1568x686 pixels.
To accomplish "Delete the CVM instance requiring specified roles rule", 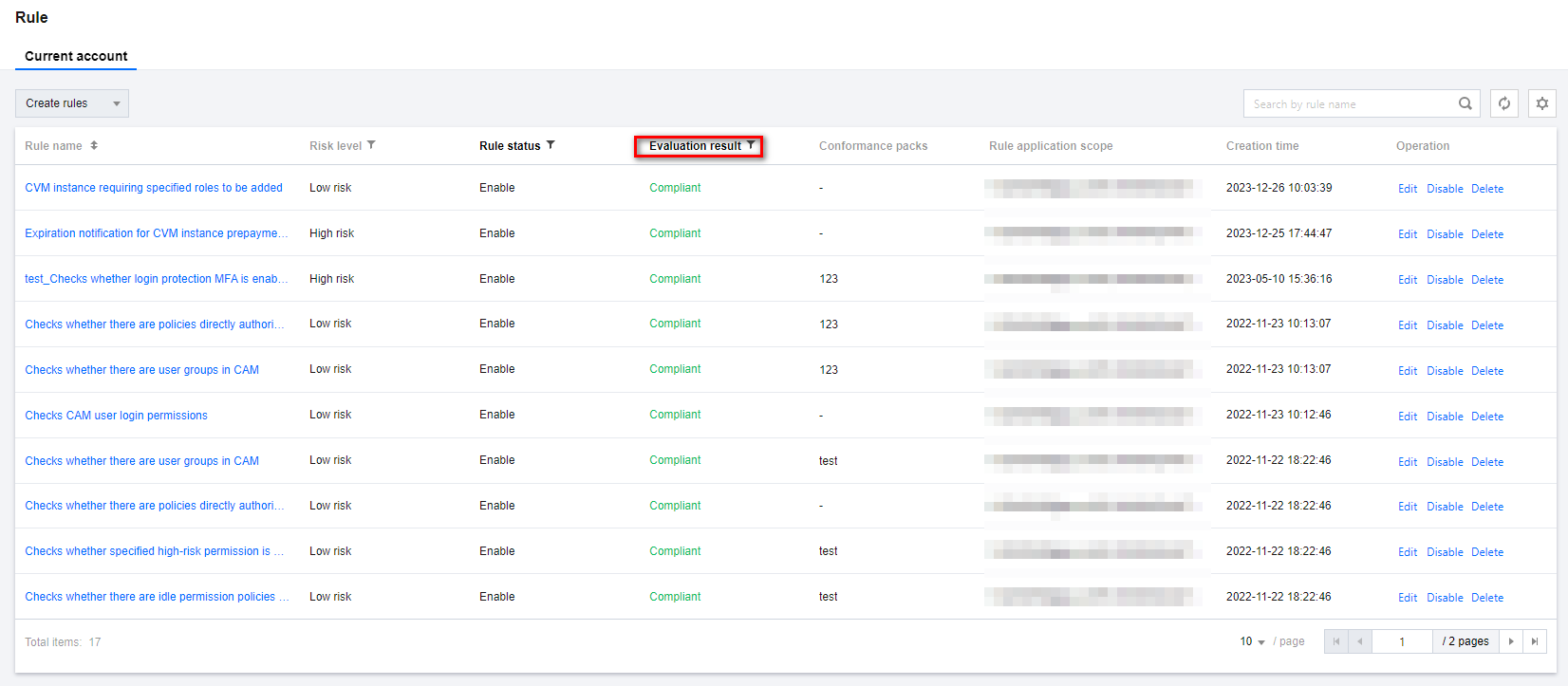I will pos(1487,189).
